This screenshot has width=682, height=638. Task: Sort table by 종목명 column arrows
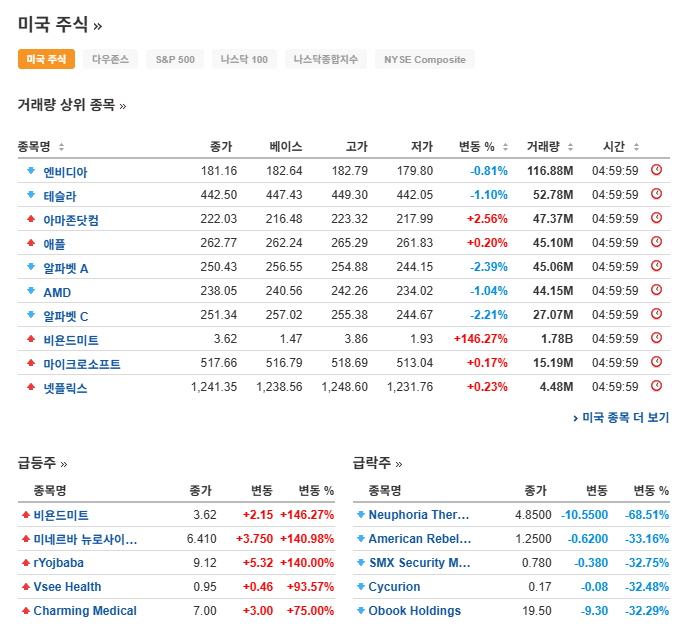pyautogui.click(x=61, y=147)
